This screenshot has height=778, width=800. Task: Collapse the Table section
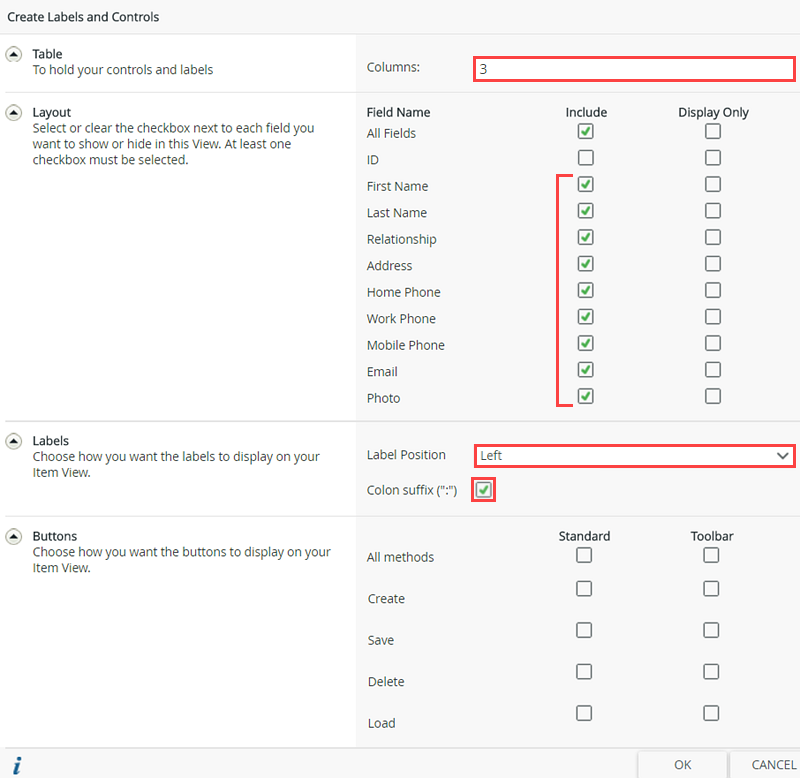coord(12,53)
